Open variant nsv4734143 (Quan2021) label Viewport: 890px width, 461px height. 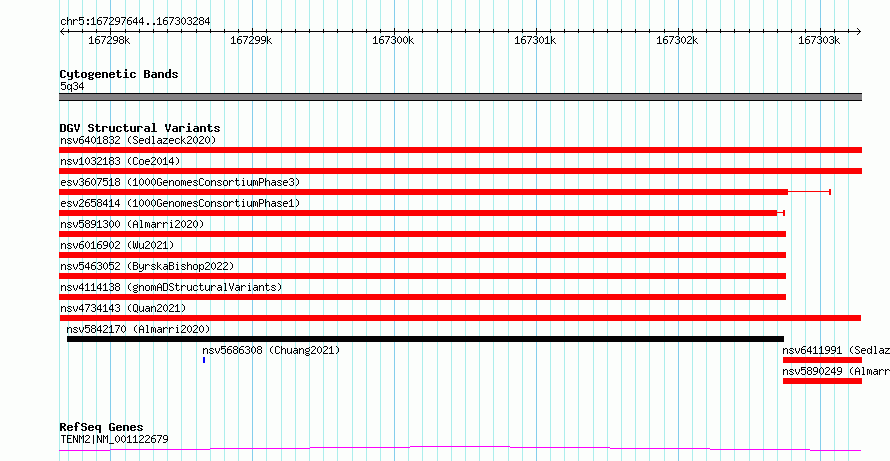(x=123, y=308)
